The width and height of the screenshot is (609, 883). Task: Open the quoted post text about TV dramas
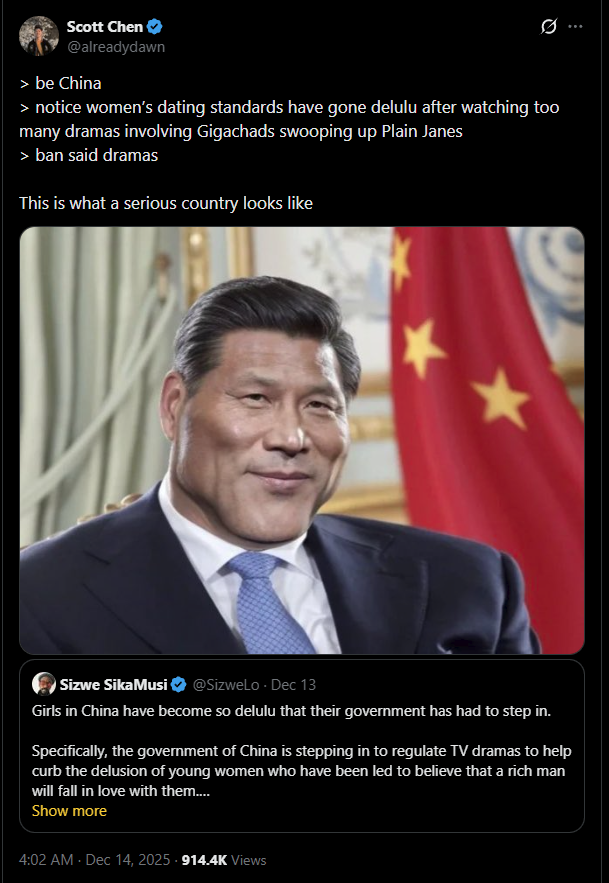[301, 771]
